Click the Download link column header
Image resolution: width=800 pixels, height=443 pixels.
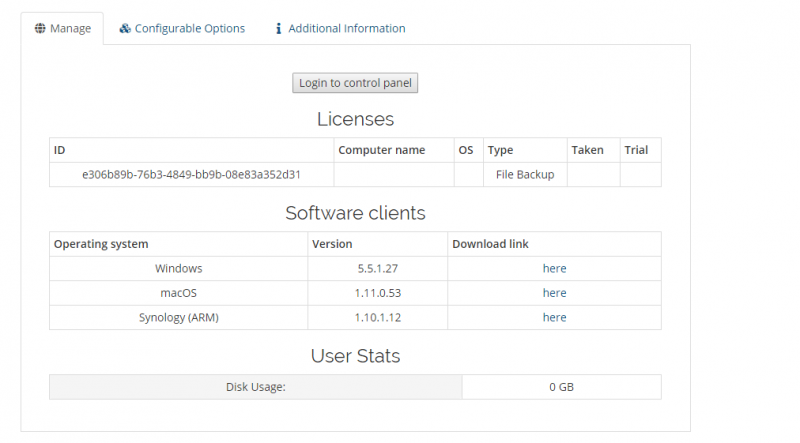[x=554, y=244]
